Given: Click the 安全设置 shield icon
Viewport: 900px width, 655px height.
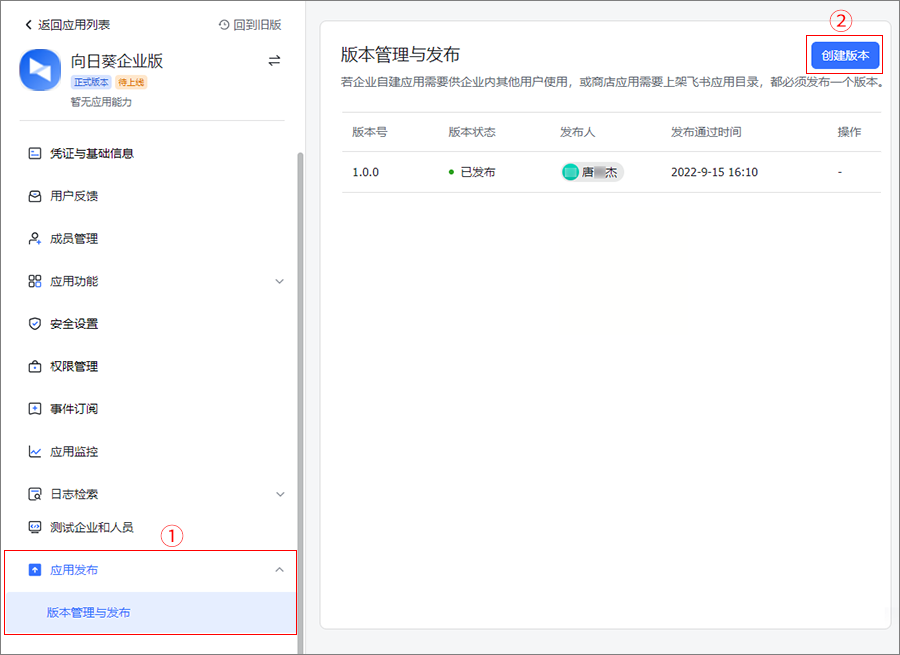Looking at the screenshot, I should pos(35,324).
